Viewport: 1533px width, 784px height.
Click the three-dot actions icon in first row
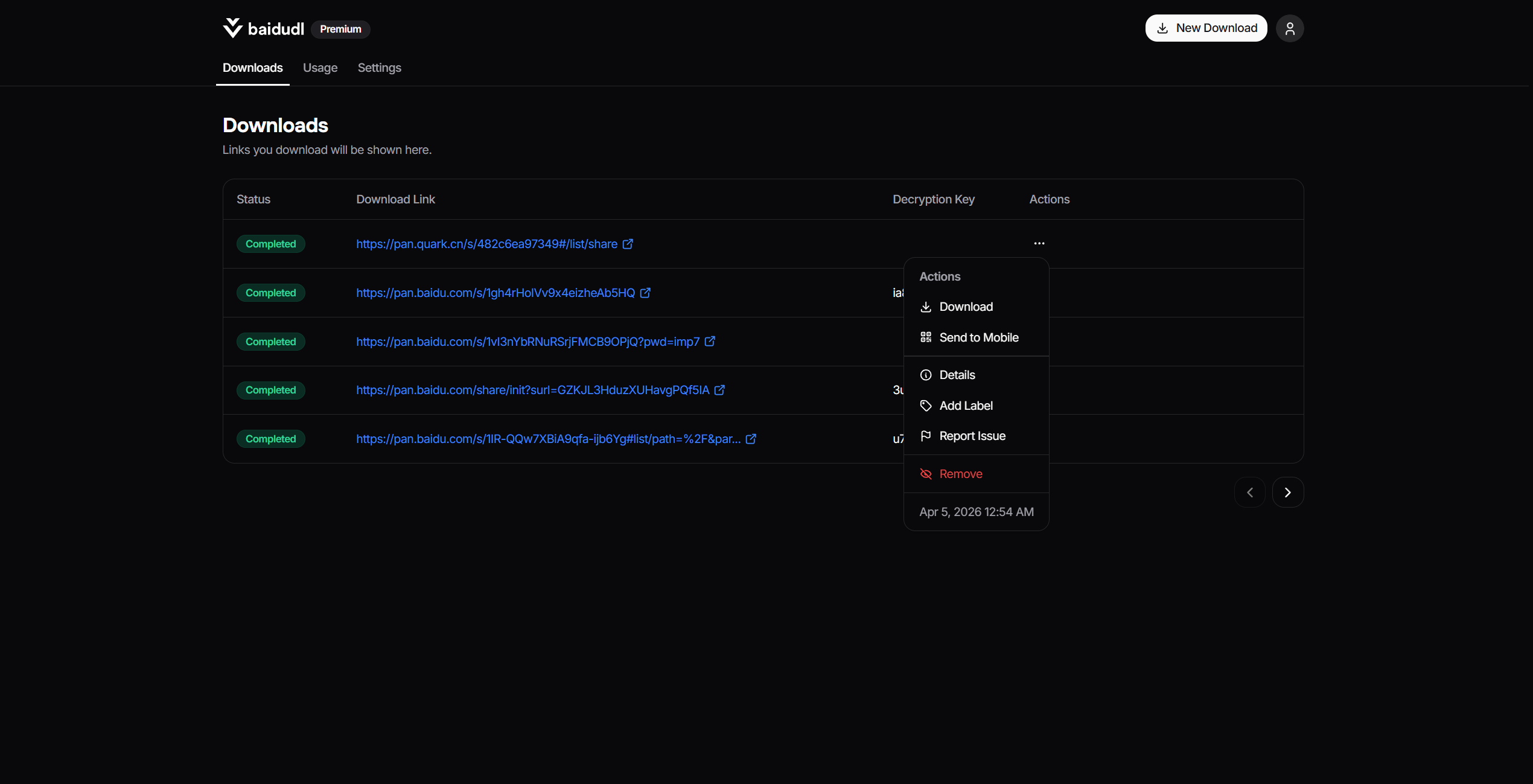coord(1039,243)
